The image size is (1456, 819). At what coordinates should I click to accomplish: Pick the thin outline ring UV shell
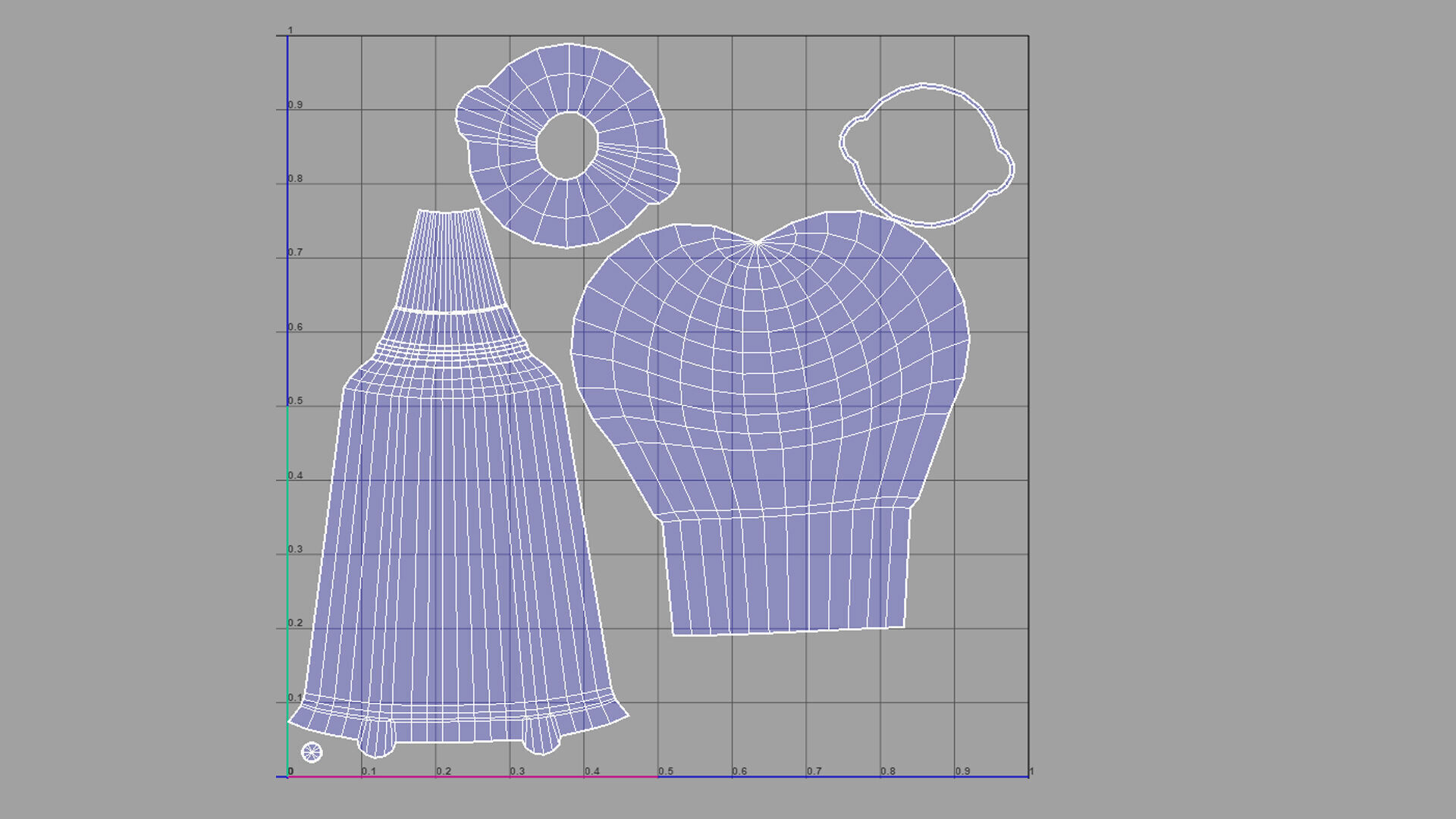tap(927, 155)
